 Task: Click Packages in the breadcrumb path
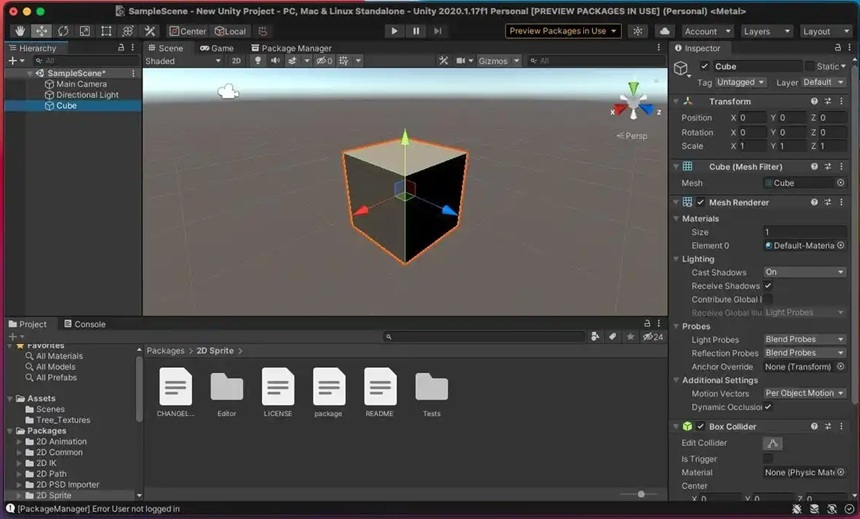(x=166, y=351)
